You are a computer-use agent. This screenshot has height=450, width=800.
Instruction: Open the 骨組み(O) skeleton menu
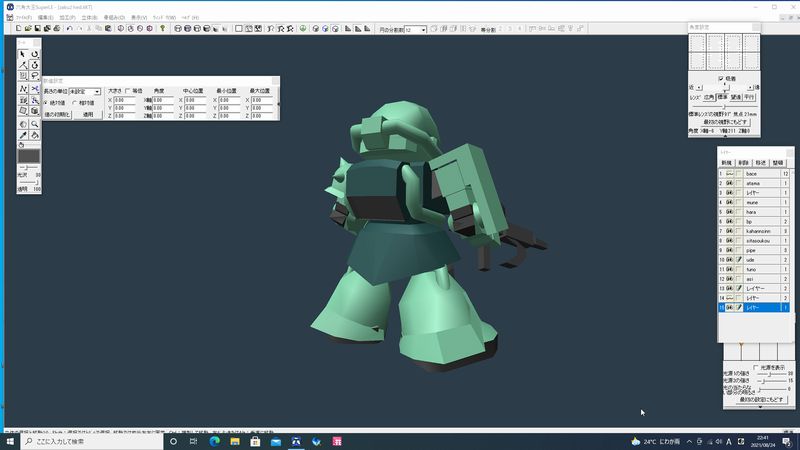point(114,17)
